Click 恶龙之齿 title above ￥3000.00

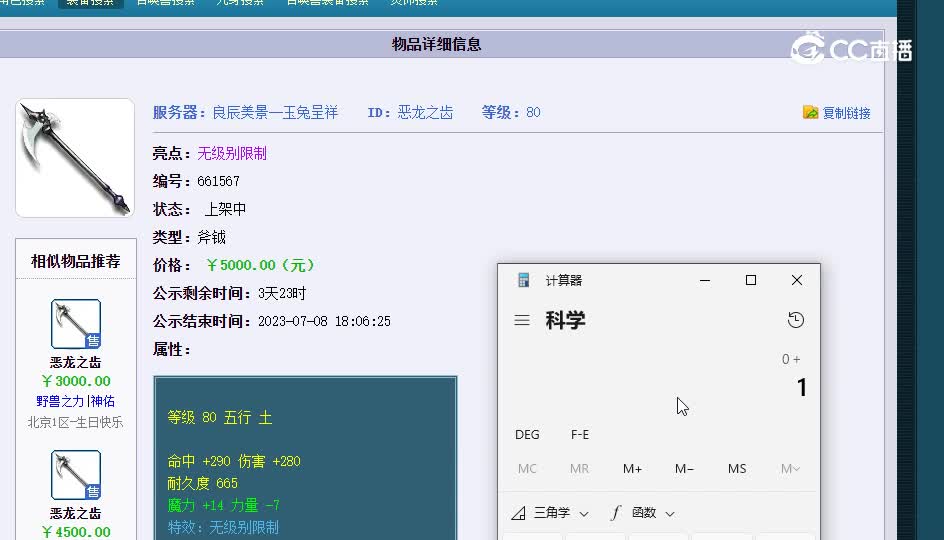[75, 362]
